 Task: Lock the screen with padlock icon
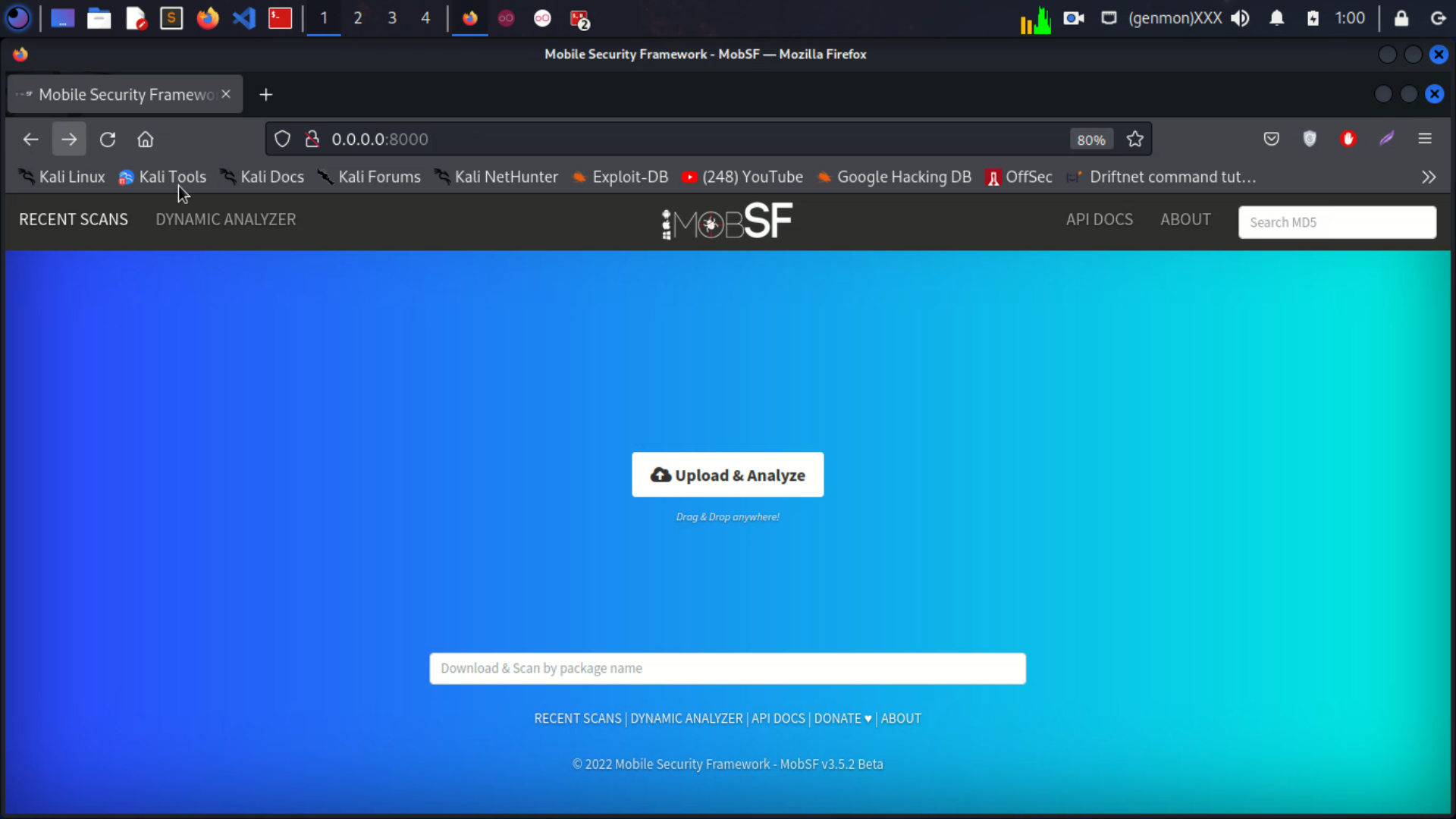1401,18
